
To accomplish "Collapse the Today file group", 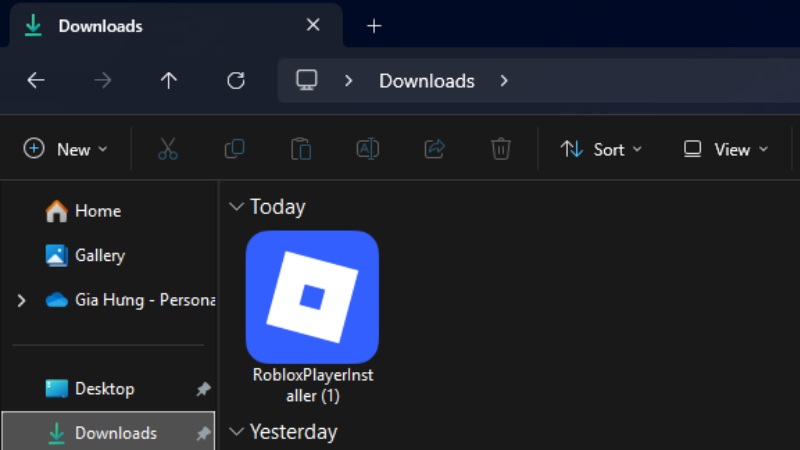I will pos(237,207).
